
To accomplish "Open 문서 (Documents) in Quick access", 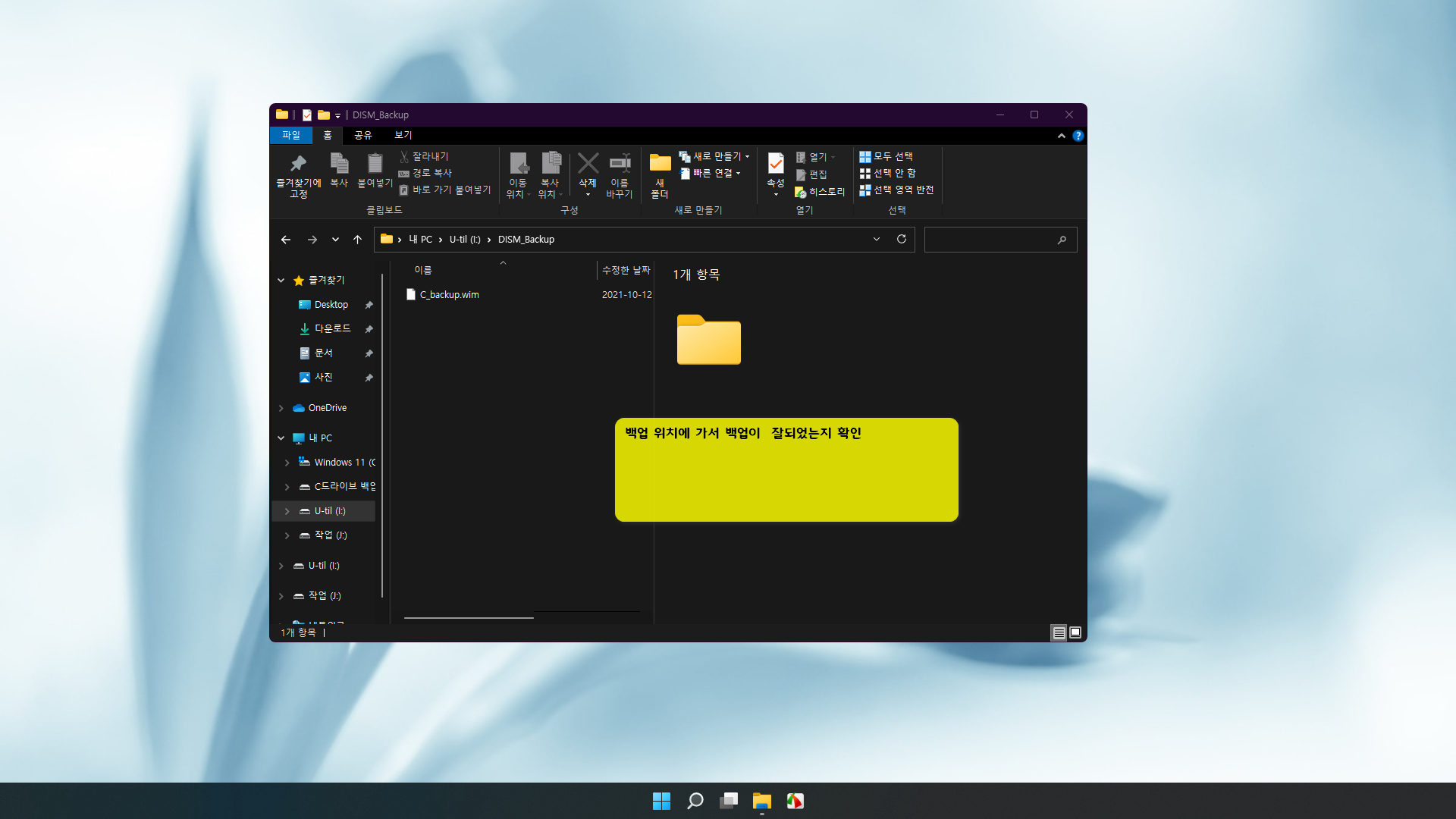I will point(324,353).
